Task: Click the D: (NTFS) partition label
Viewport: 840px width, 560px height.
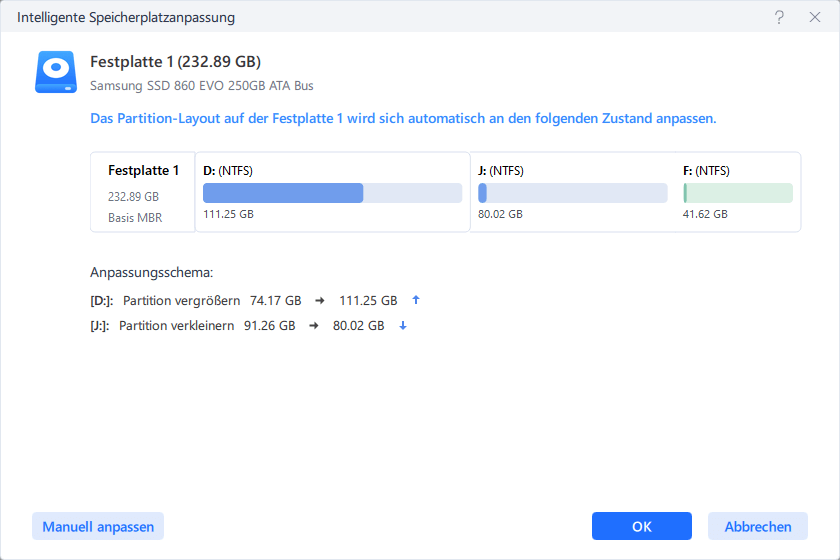Action: tap(228, 171)
